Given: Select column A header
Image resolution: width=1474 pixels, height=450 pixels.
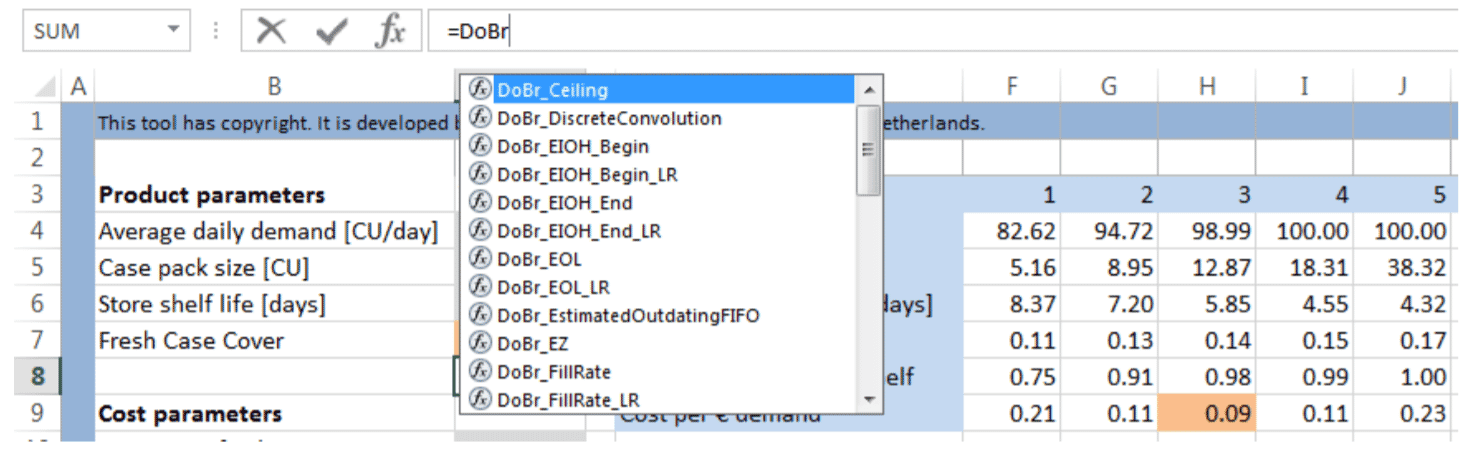Looking at the screenshot, I should 78,87.
